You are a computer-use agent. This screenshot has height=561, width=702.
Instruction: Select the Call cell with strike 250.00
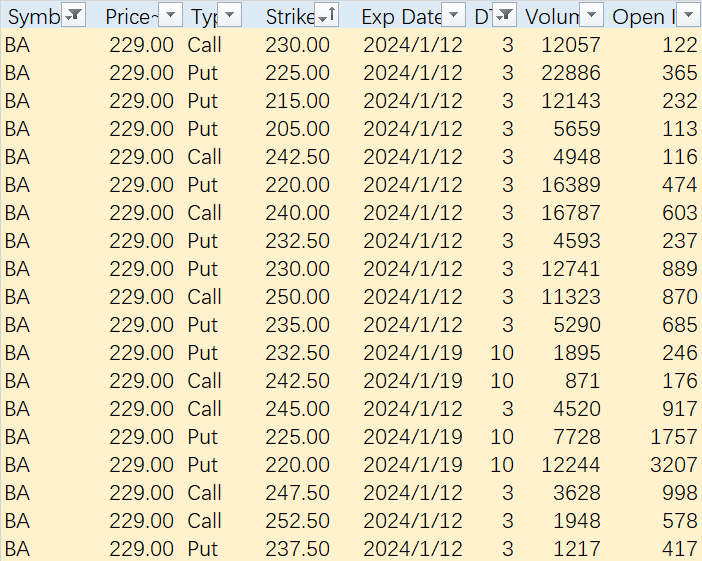click(x=205, y=296)
